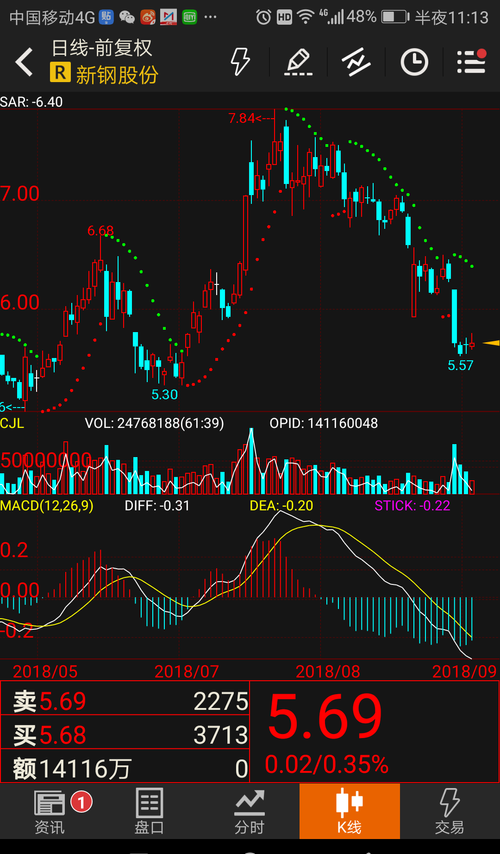Open the 资讯 news tab

click(50, 812)
